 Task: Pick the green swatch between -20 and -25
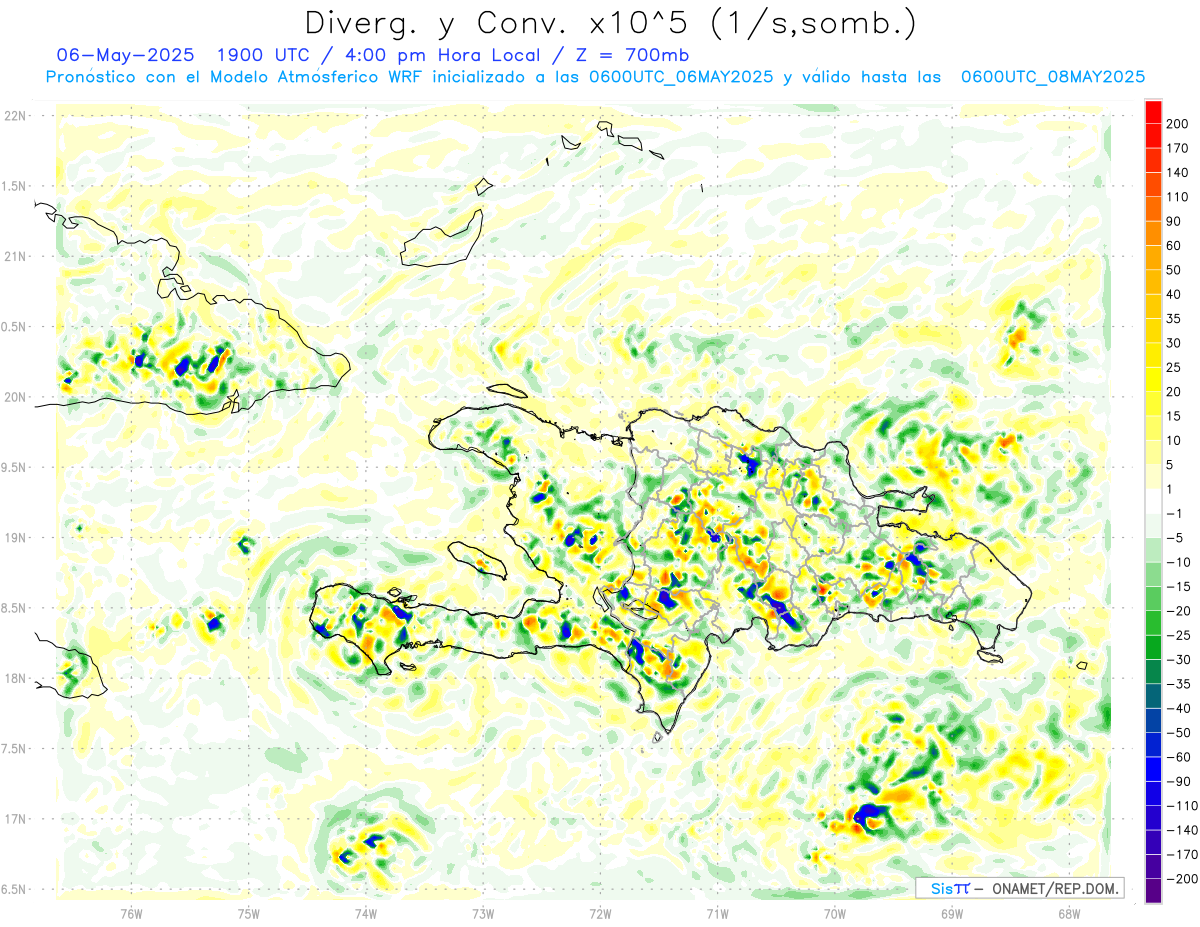1153,623
